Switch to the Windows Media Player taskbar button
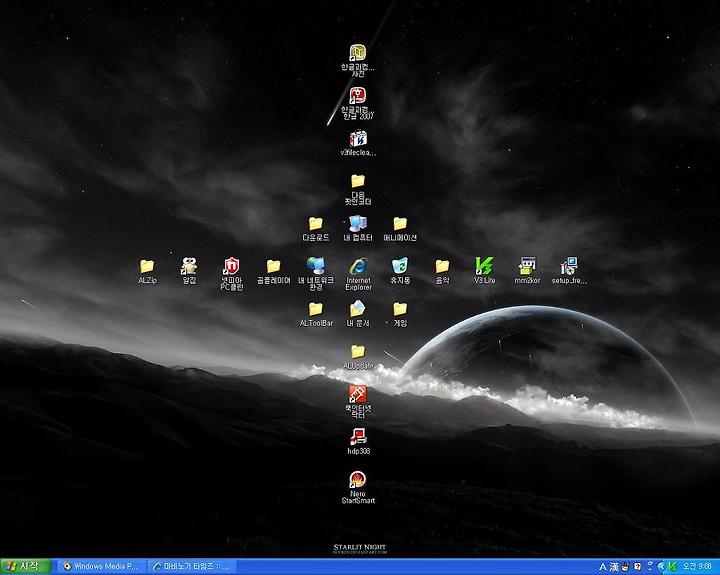 [101, 567]
